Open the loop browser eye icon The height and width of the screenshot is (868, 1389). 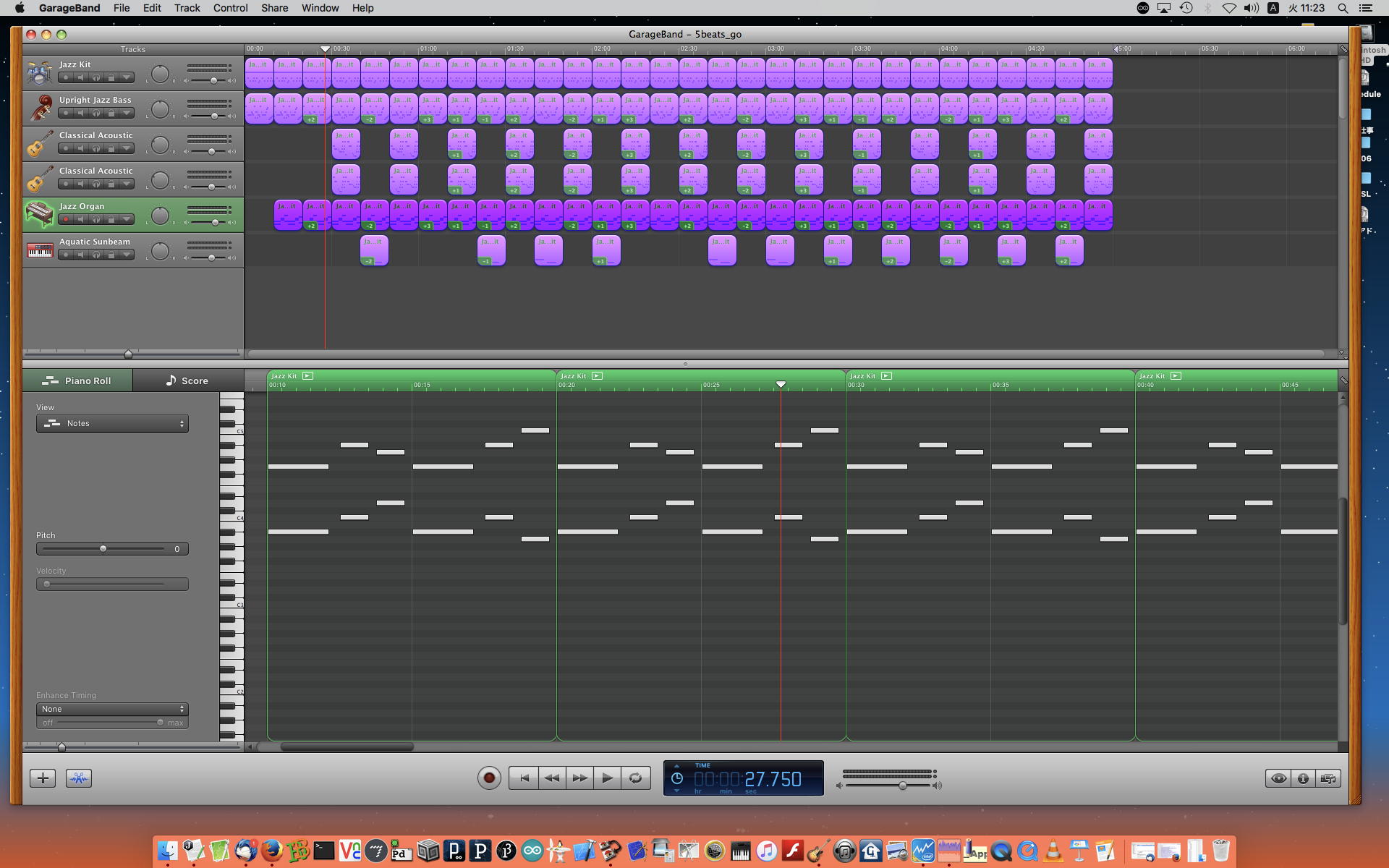[1278, 778]
